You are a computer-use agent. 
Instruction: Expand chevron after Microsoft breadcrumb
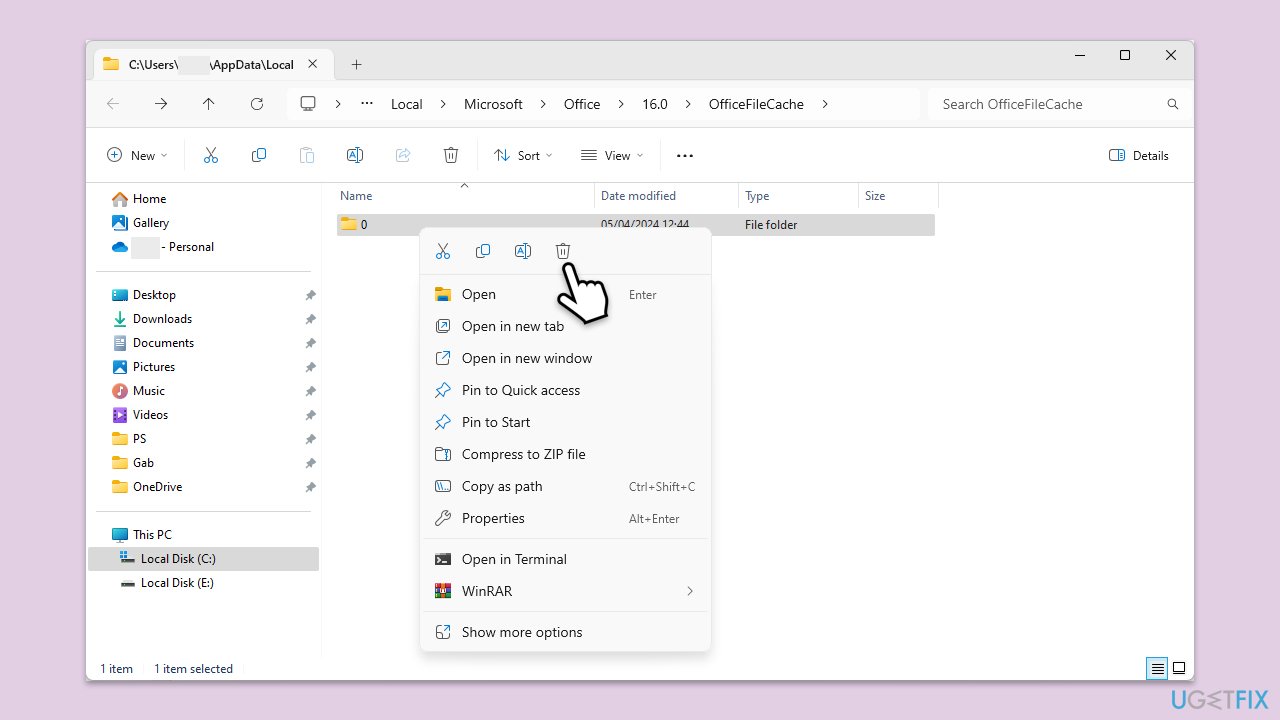coord(543,104)
